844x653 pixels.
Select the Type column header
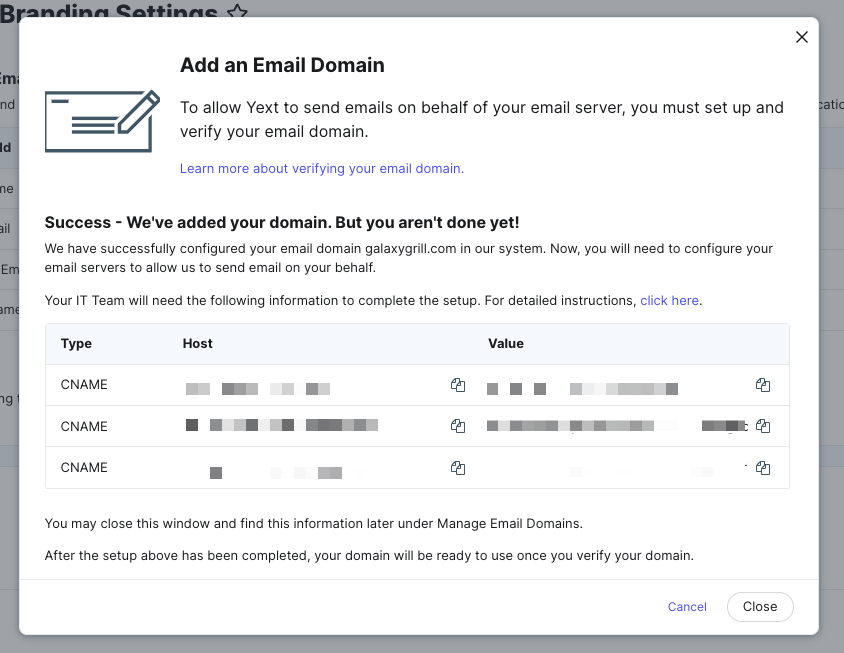point(76,343)
